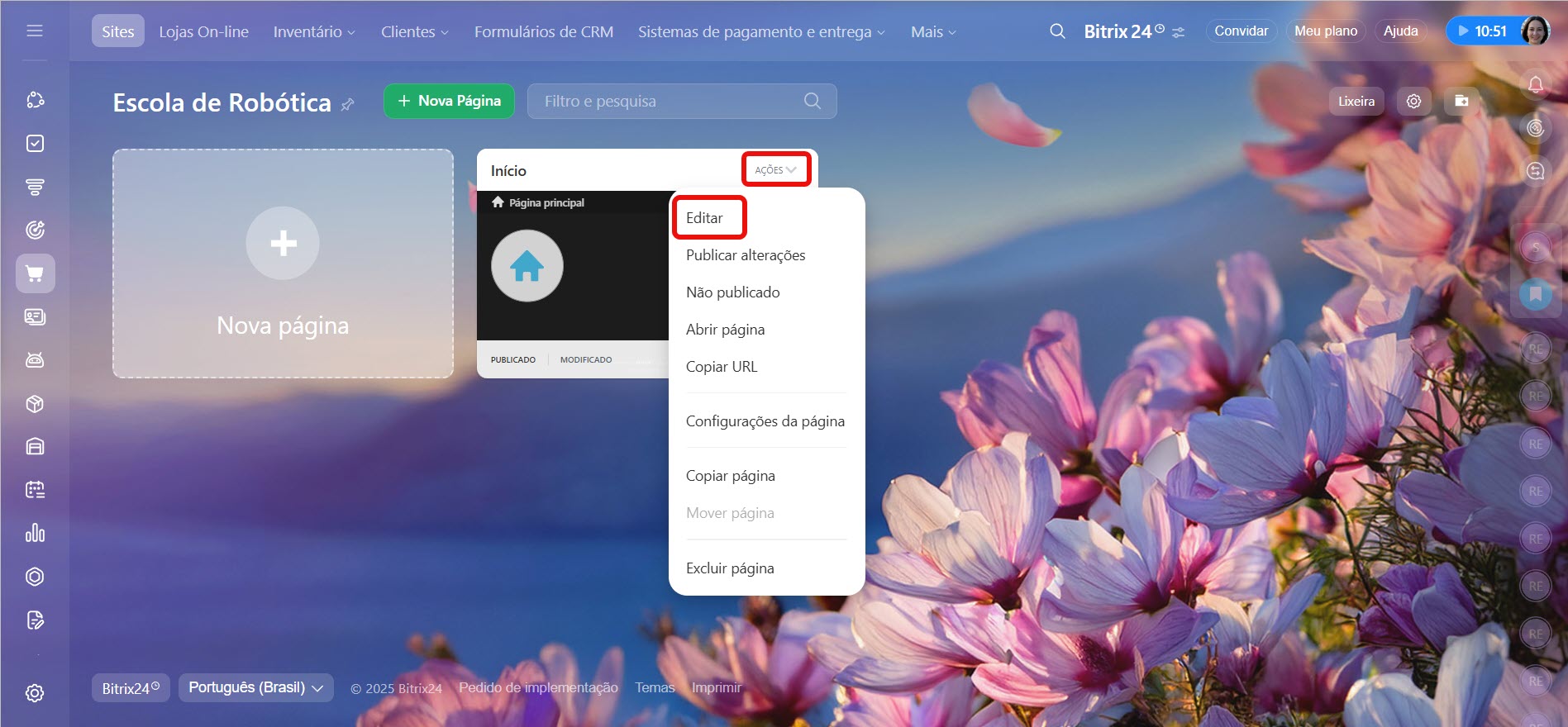Open the search magnifier in top bar
Image resolution: width=1568 pixels, height=727 pixels.
tap(1057, 31)
